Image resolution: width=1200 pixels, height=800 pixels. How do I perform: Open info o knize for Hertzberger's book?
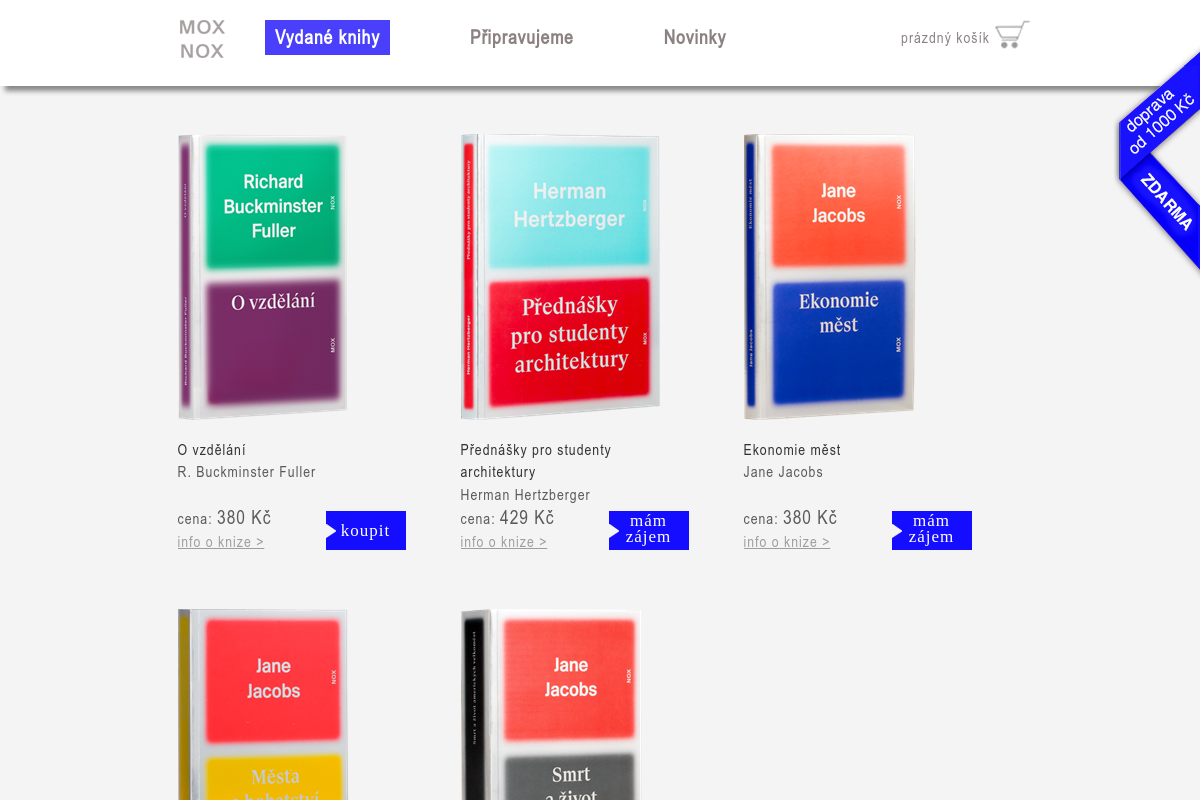(504, 542)
